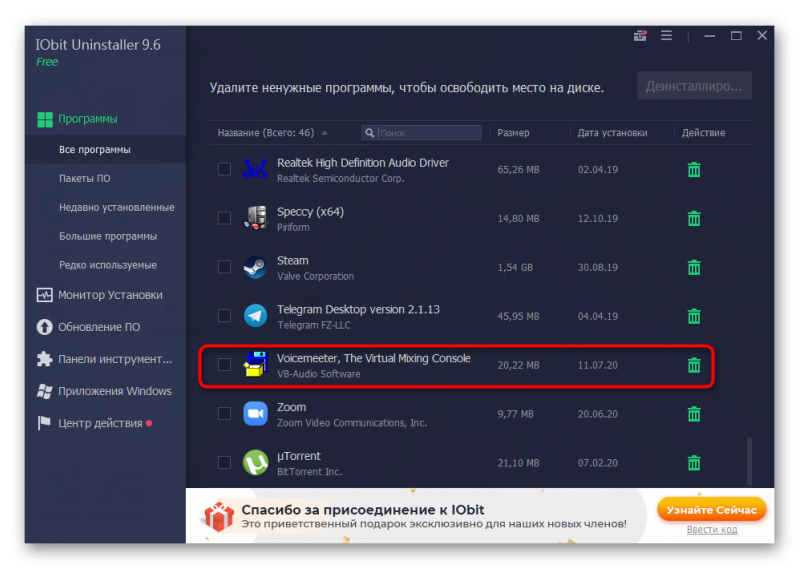
Task: Click Telegram Desktop version 2.1.13 text
Action: [358, 309]
